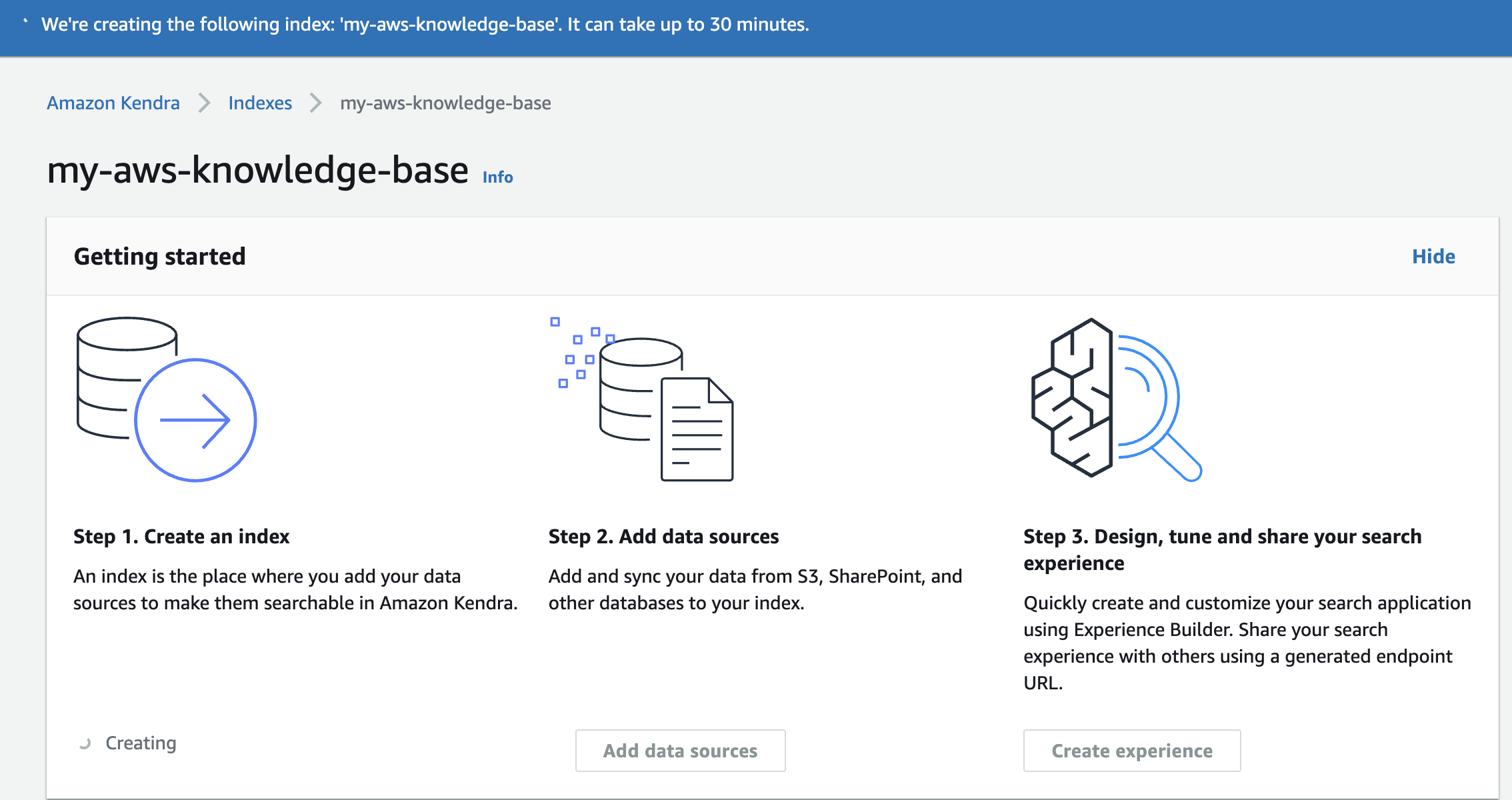Click the Step 2. Add data sources heading
The width and height of the screenshot is (1512, 800).
click(663, 537)
